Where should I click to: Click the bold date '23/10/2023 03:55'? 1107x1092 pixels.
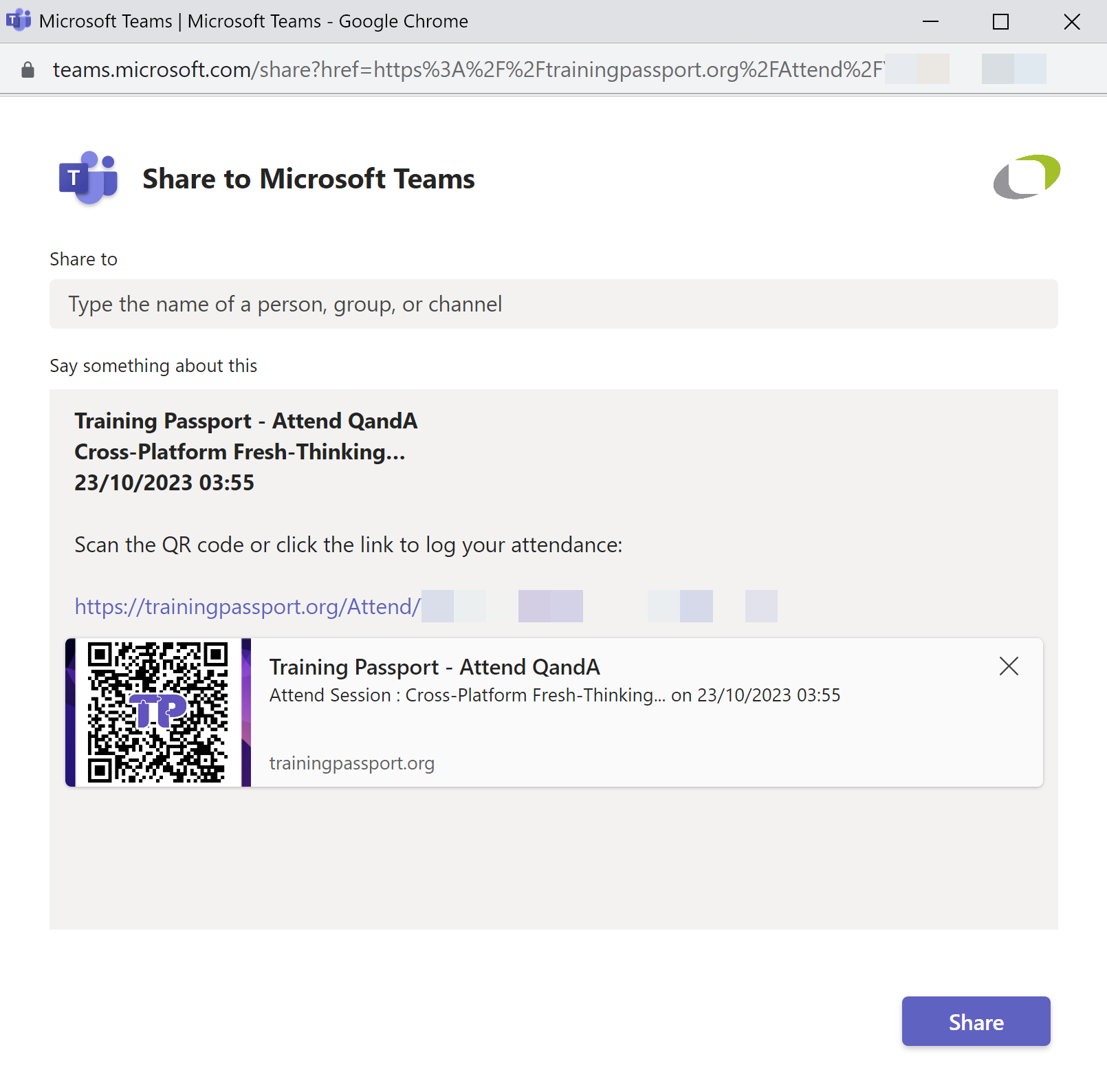pos(164,483)
